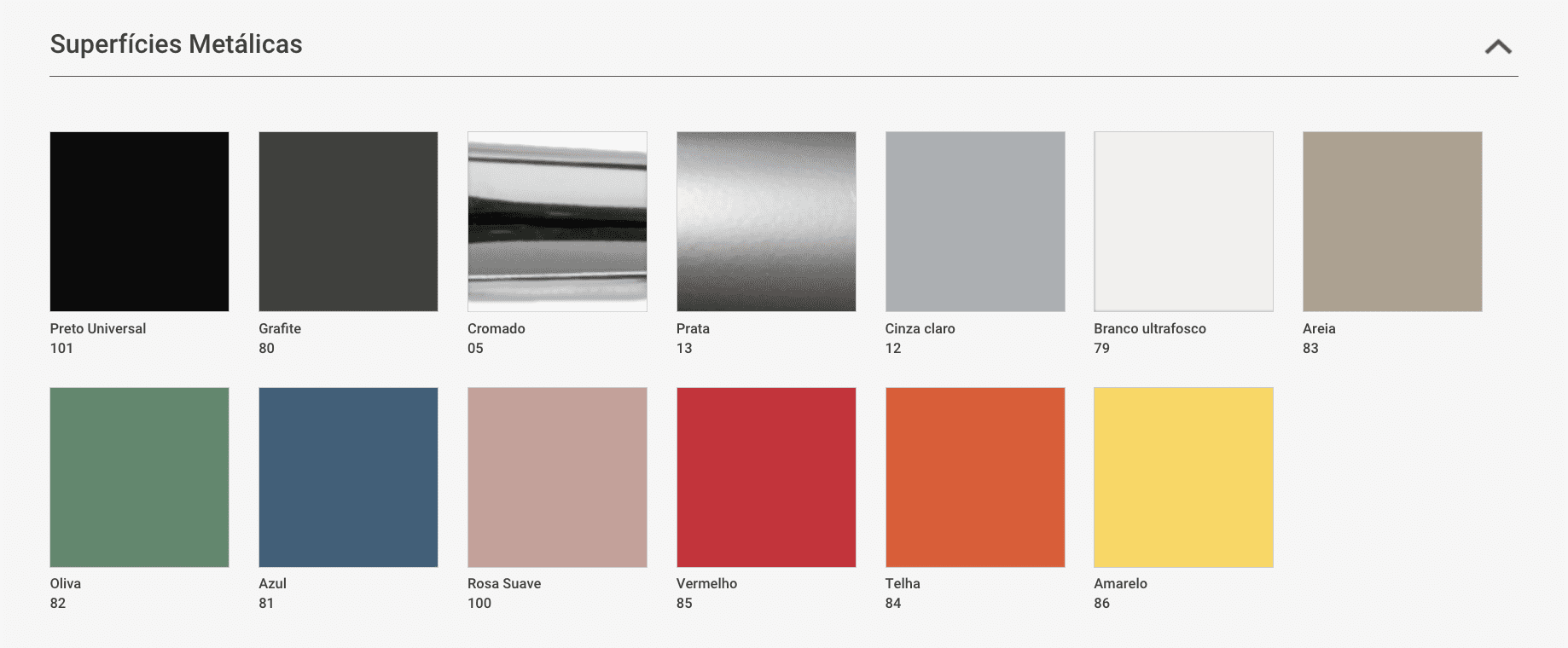The image size is (1568, 648).
Task: Pick the Rosa Suave pink swatch
Action: 557,477
